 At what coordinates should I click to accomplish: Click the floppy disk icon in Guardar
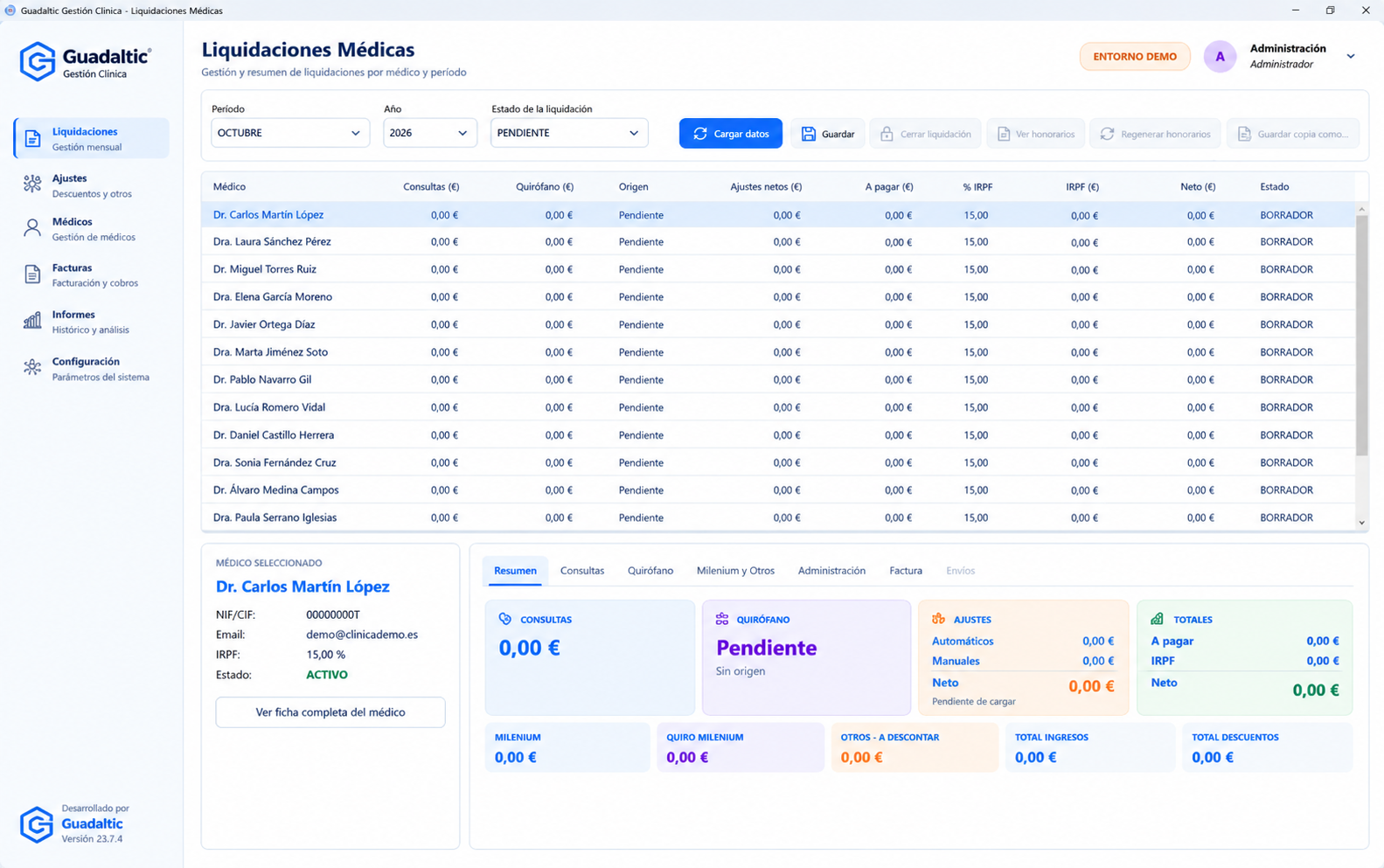point(809,134)
